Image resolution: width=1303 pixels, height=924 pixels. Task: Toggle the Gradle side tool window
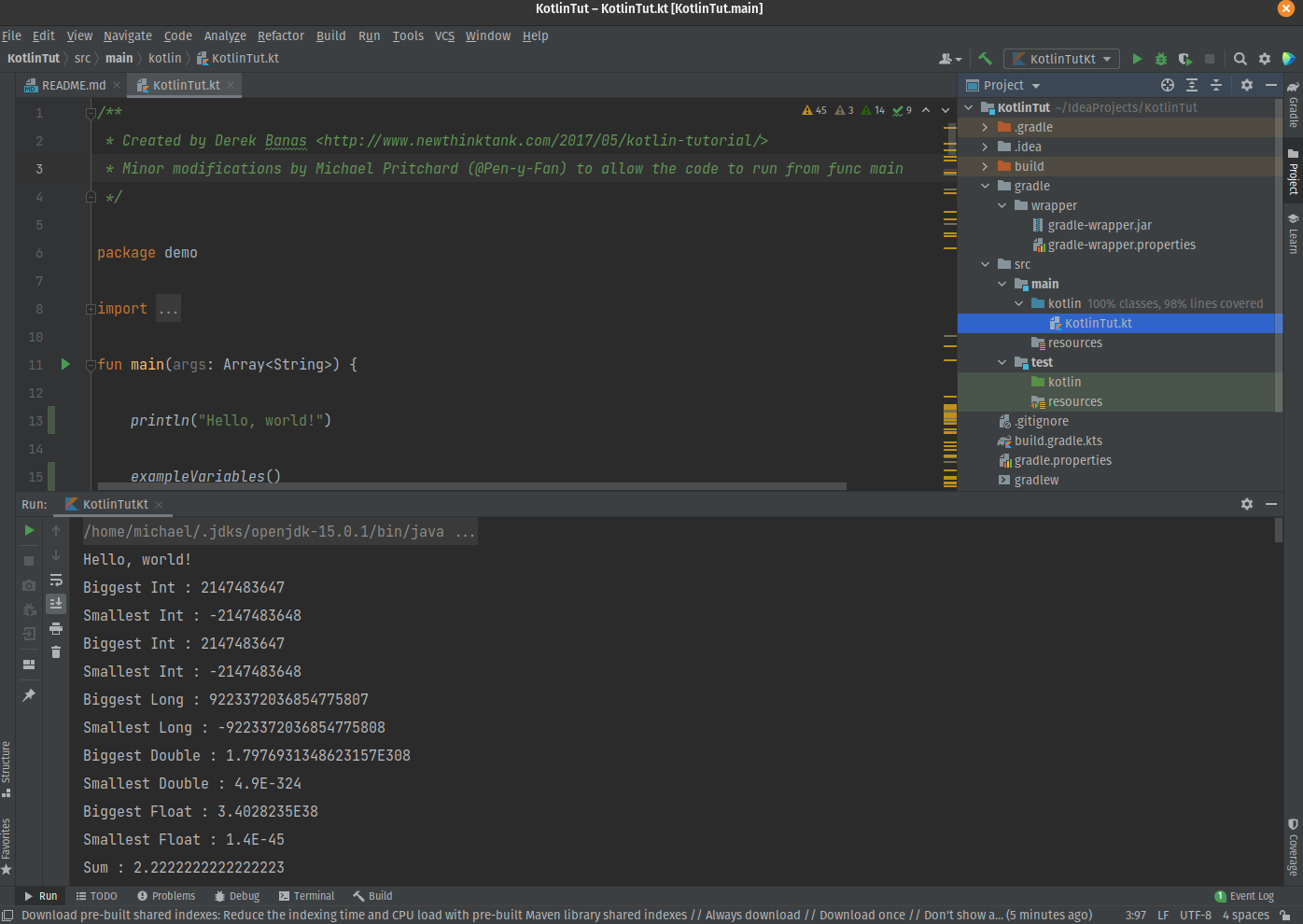coord(1293,105)
